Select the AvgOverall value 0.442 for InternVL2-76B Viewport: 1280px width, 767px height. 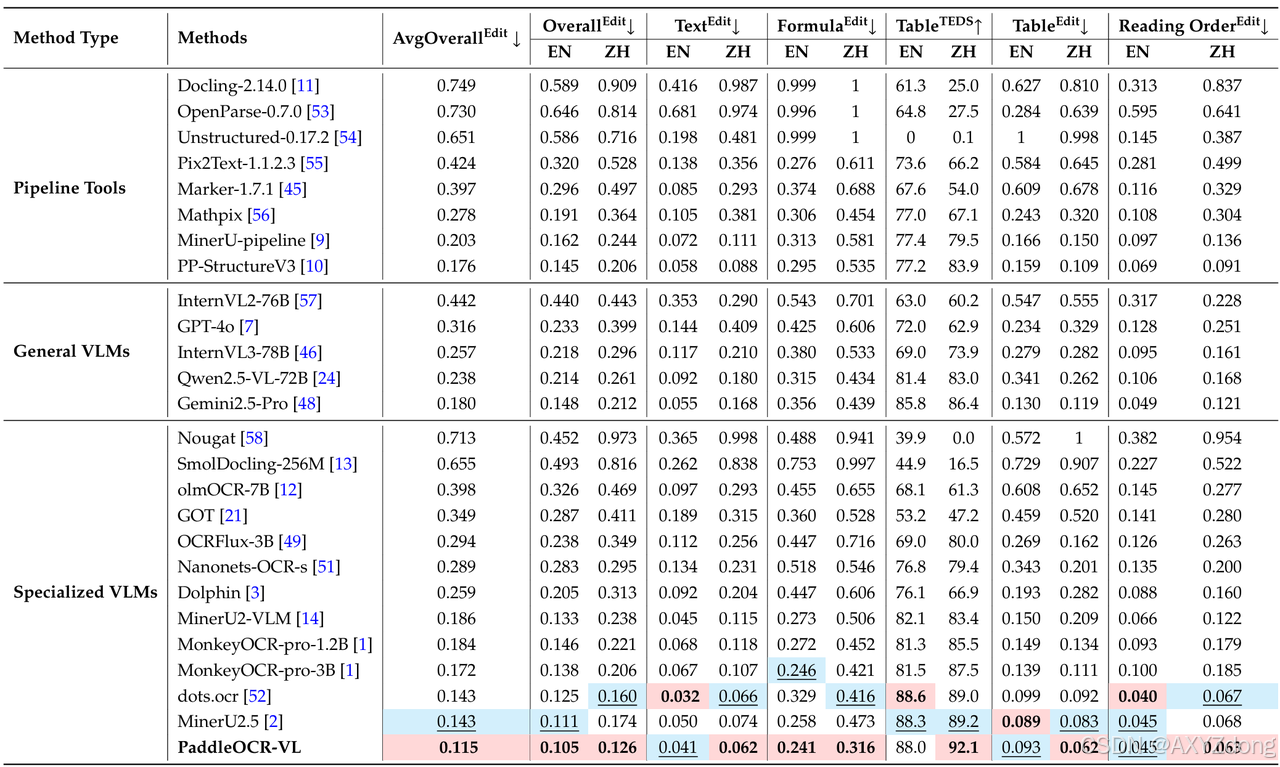pos(456,301)
